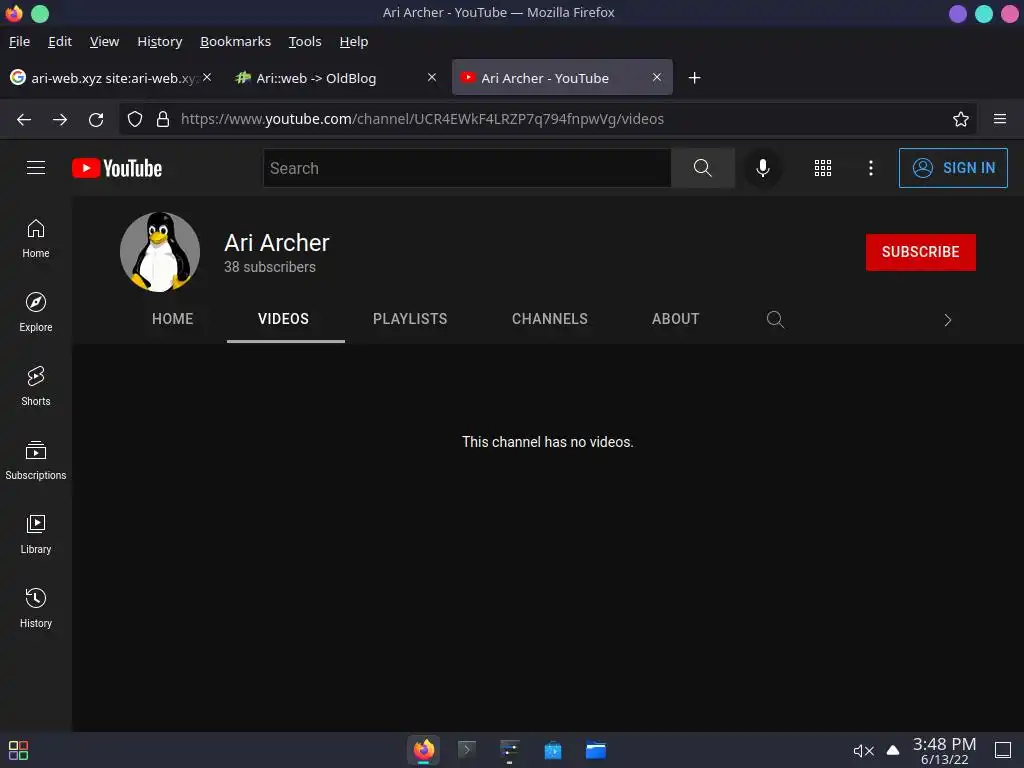This screenshot has width=1024, height=768.
Task: Show site security padlock info
Action: tap(163, 119)
